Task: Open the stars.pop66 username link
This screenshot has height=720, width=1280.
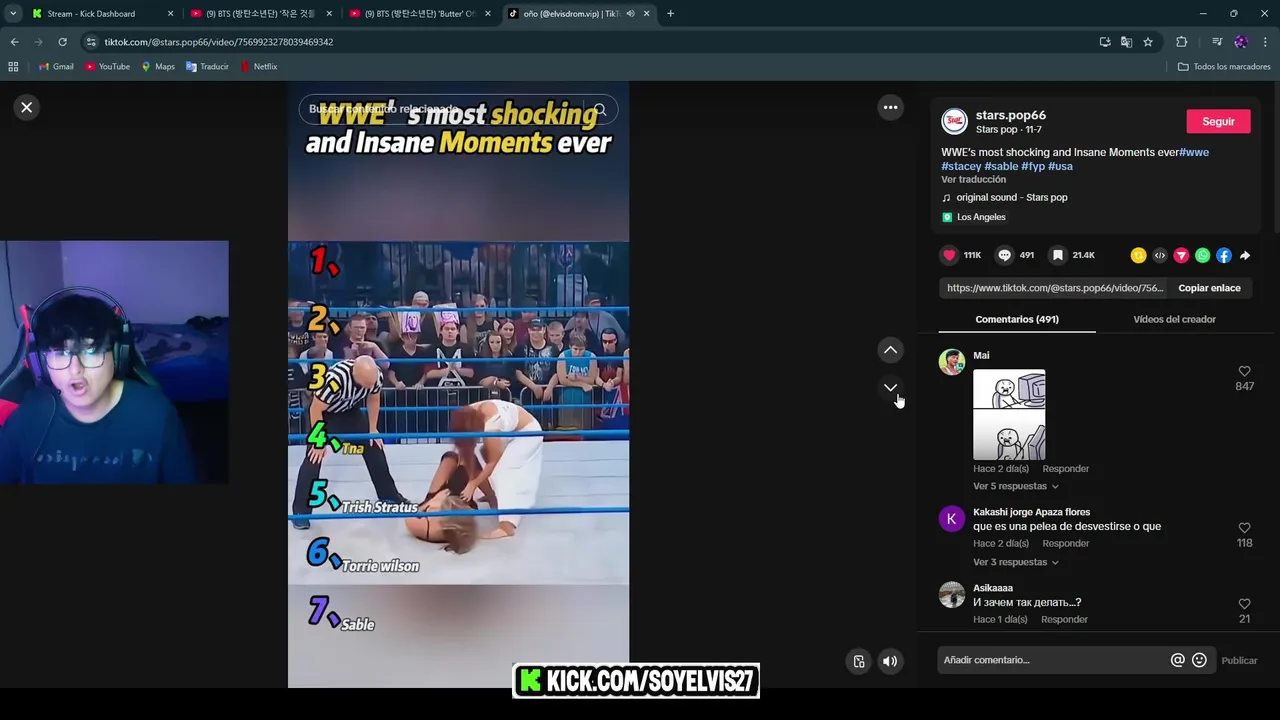Action: (1010, 115)
